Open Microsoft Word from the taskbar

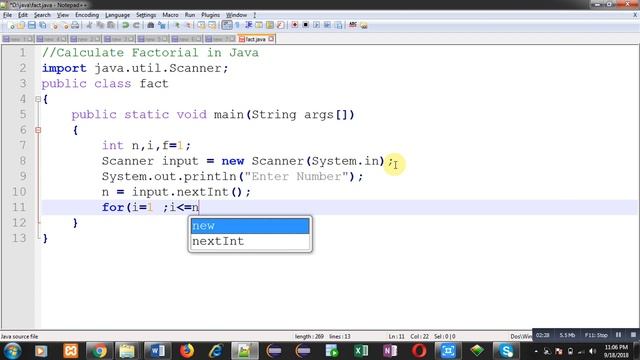coord(157,351)
